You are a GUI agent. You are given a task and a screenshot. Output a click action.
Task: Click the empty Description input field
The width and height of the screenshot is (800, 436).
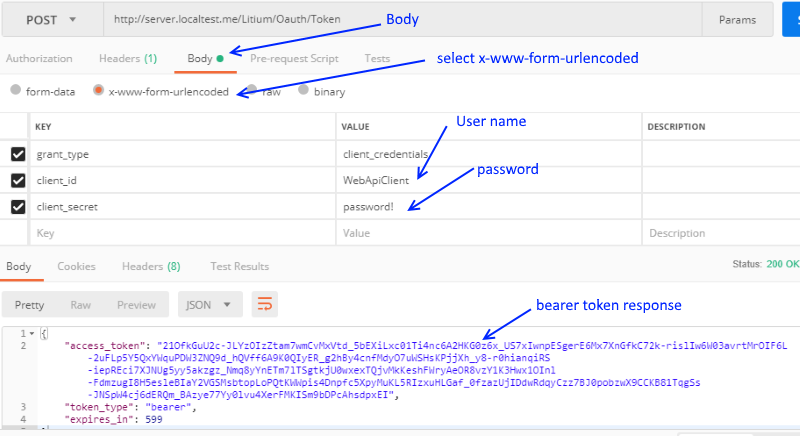click(721, 233)
